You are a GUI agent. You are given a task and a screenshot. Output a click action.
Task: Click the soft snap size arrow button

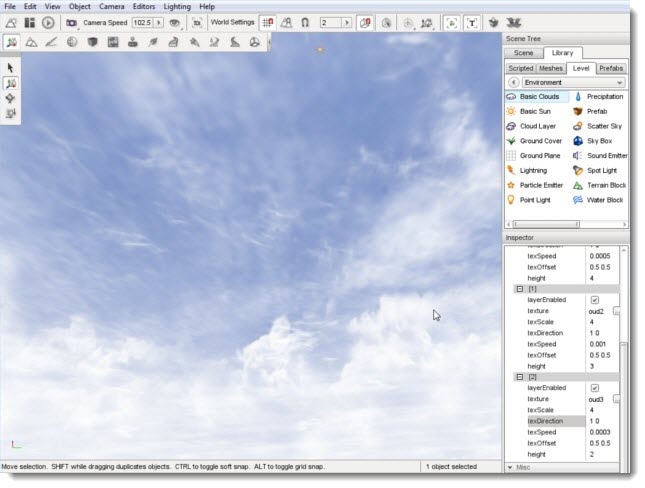(347, 23)
